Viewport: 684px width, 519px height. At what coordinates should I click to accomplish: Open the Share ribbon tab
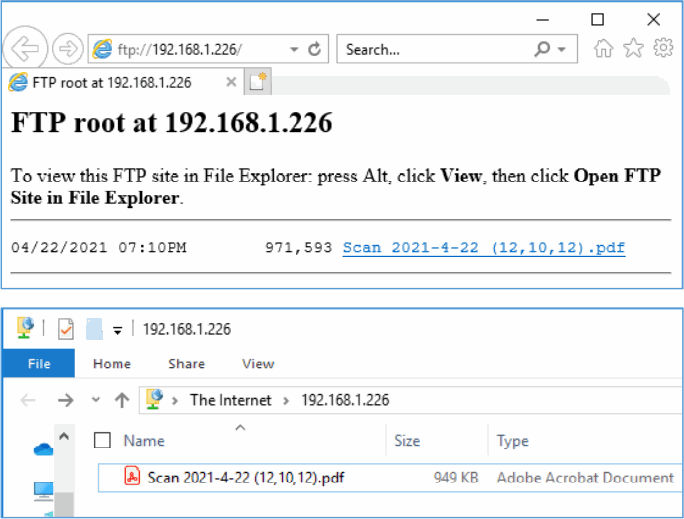coord(186,363)
